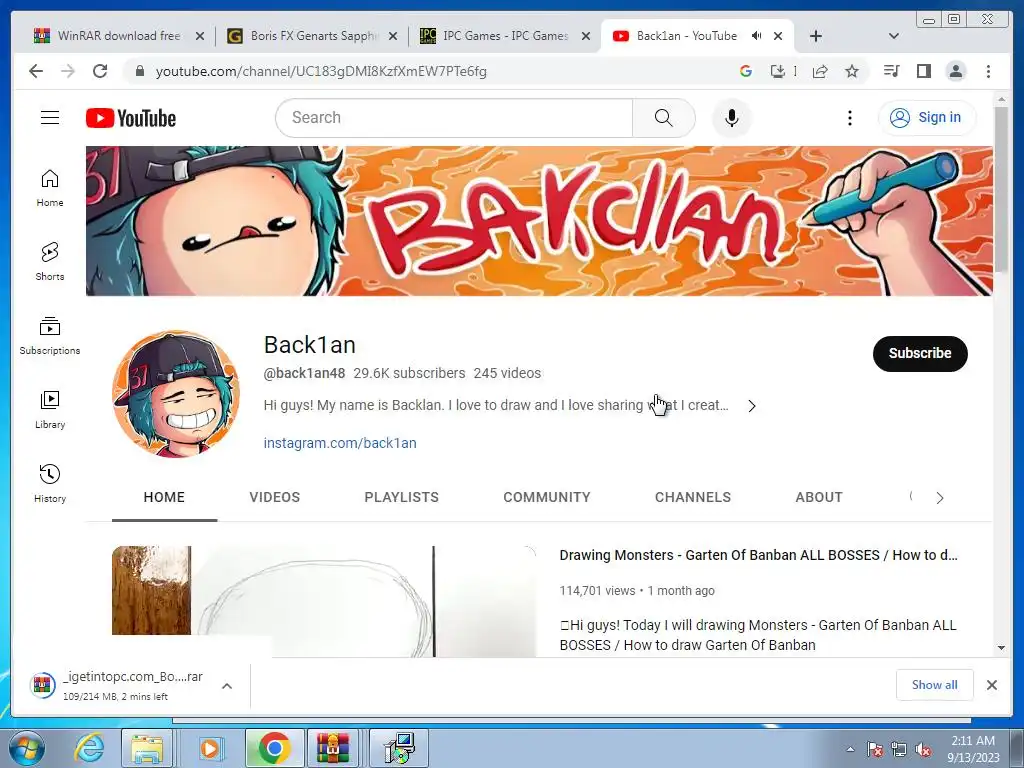The image size is (1024, 768).
Task: Open YouTube settings three-dot menu
Action: 850,118
